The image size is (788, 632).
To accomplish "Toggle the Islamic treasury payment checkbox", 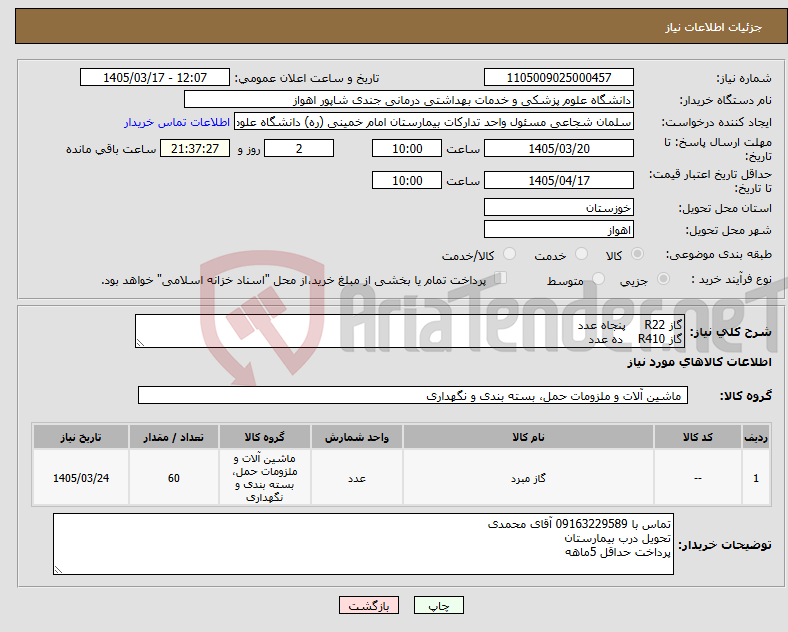I will [501, 278].
